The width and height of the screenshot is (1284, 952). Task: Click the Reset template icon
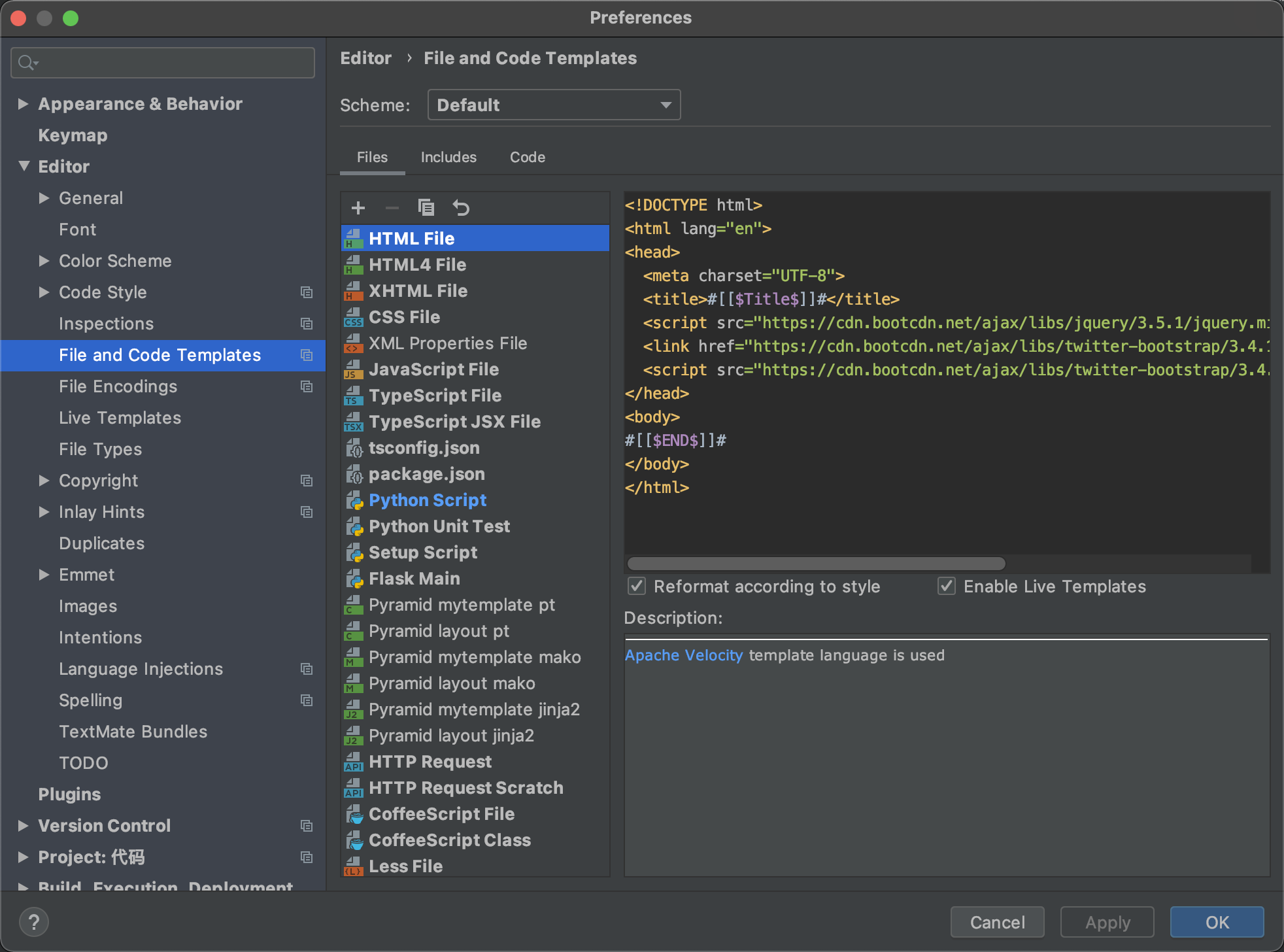pos(461,207)
